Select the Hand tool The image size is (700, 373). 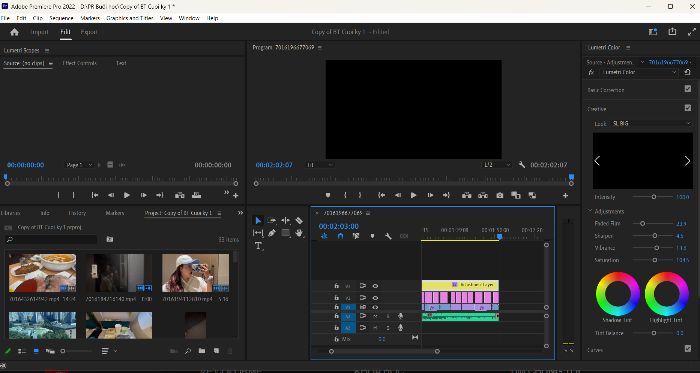click(299, 233)
